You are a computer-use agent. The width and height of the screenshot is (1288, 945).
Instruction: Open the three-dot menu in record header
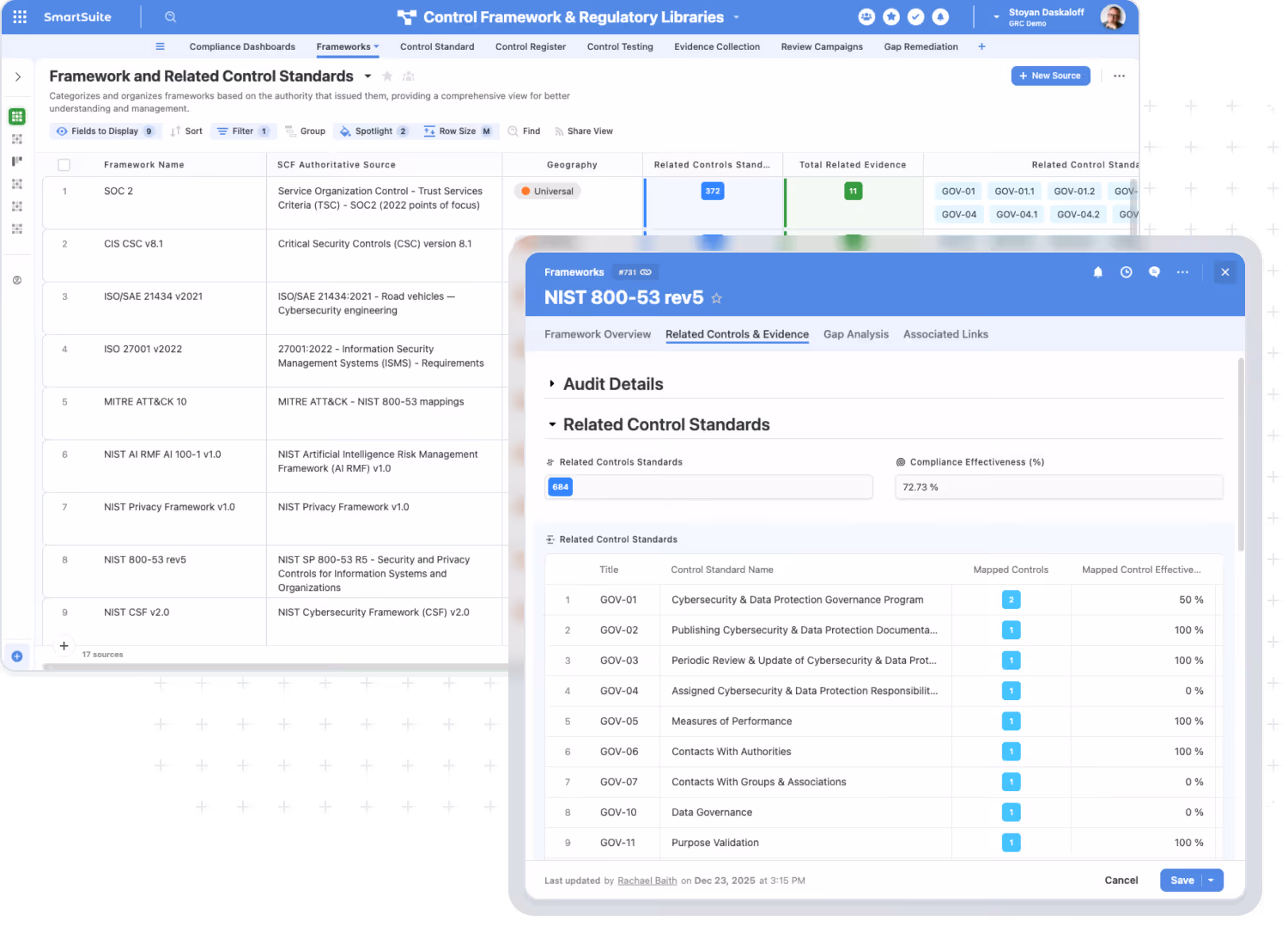pyautogui.click(x=1182, y=272)
